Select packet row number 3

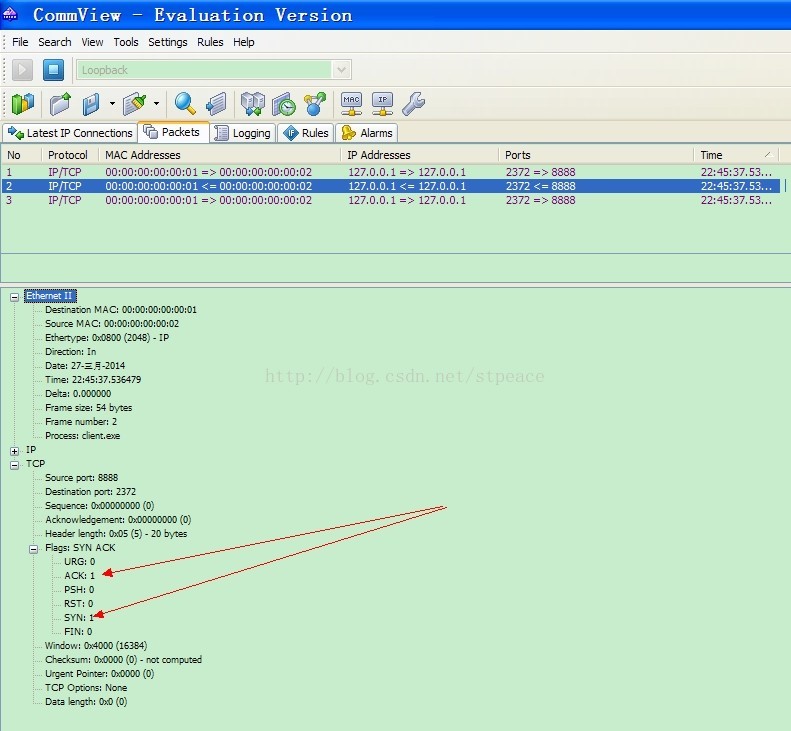(391, 200)
